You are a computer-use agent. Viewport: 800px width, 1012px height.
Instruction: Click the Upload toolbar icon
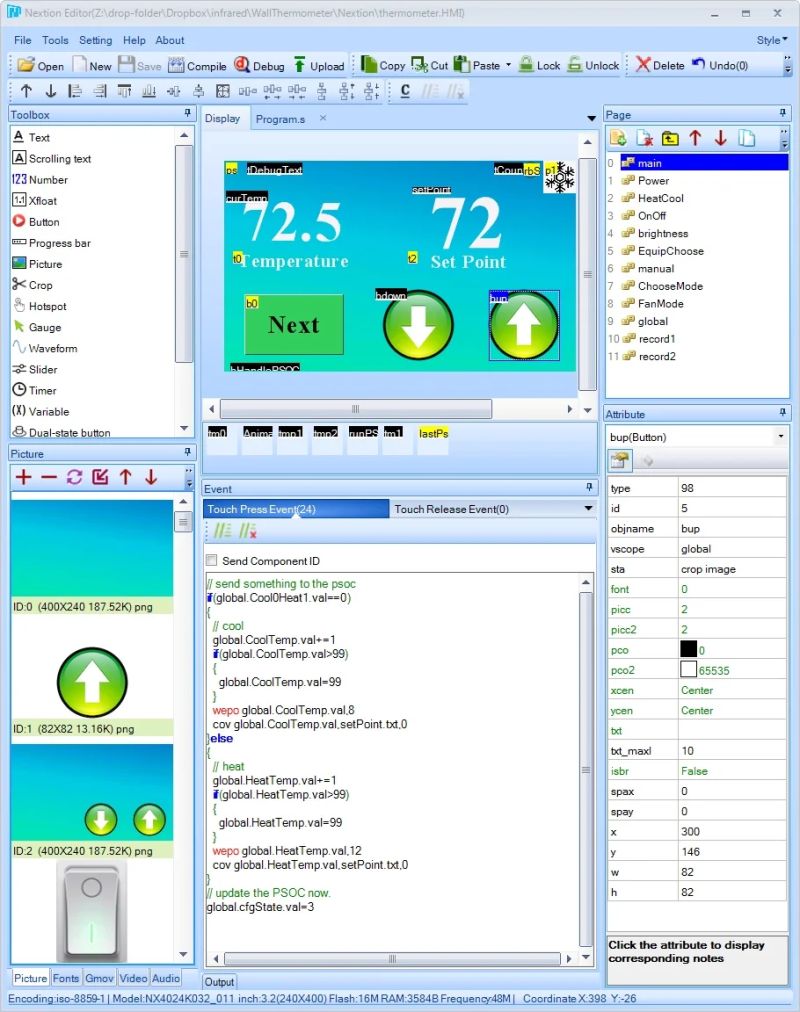point(320,64)
